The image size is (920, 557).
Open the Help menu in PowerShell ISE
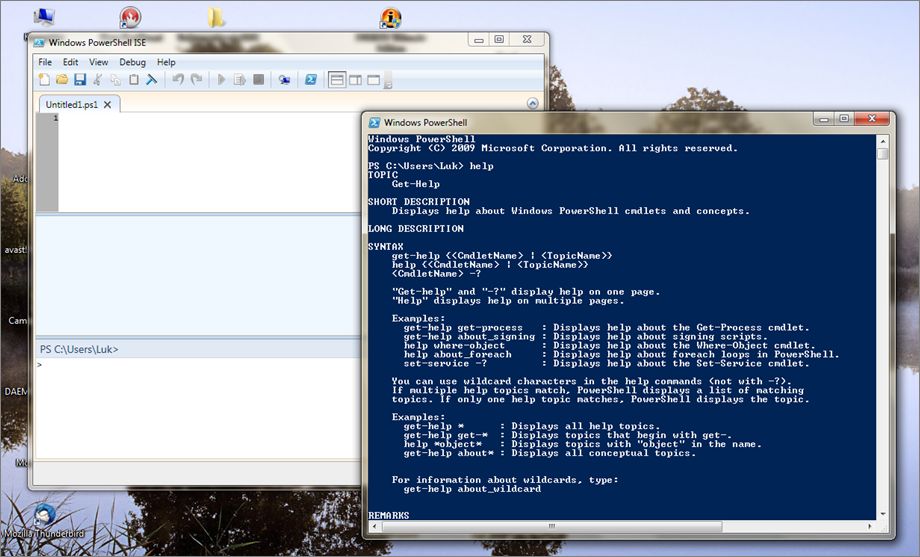point(166,62)
